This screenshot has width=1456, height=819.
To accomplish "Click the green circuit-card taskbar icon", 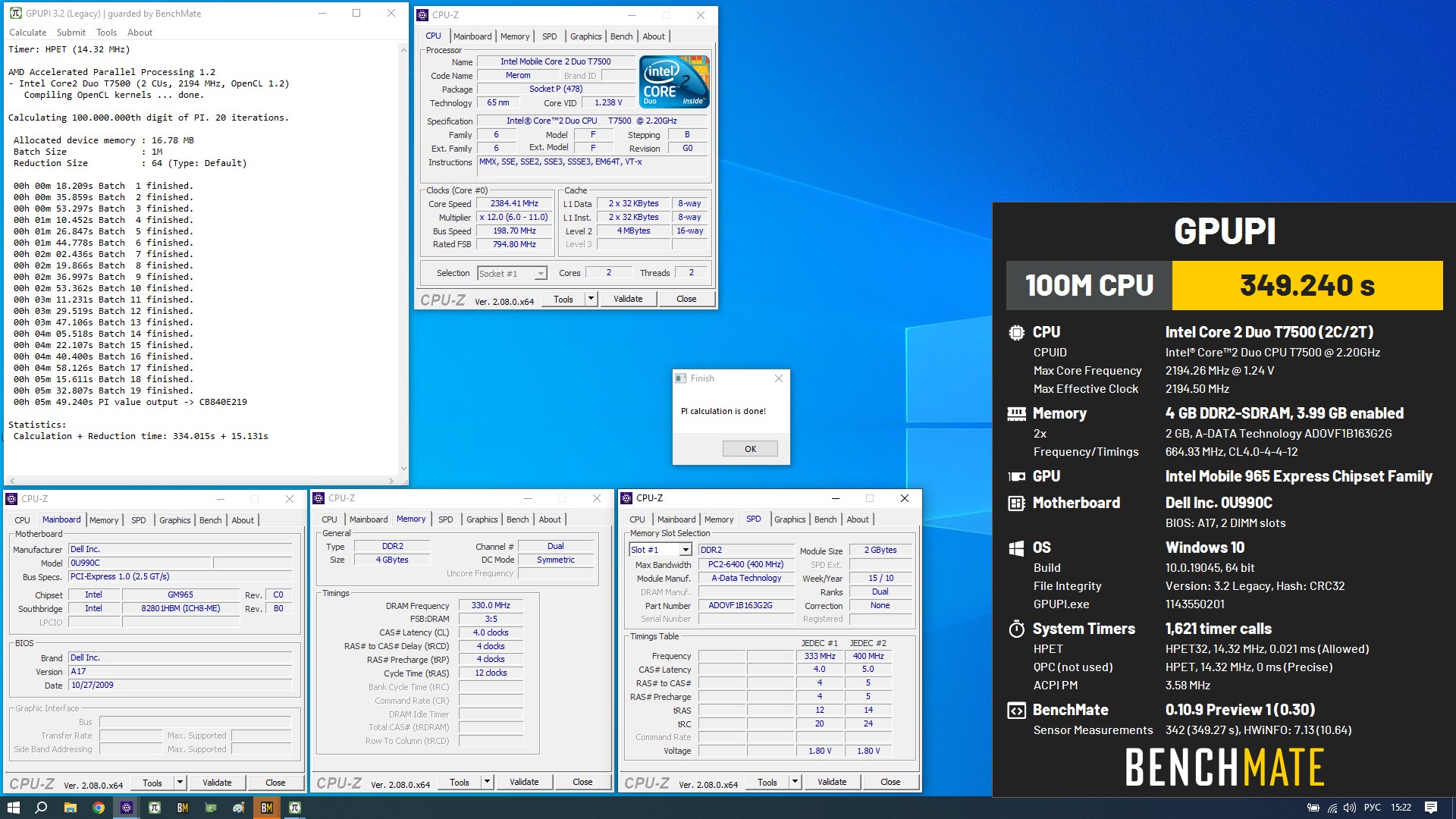I will (210, 808).
